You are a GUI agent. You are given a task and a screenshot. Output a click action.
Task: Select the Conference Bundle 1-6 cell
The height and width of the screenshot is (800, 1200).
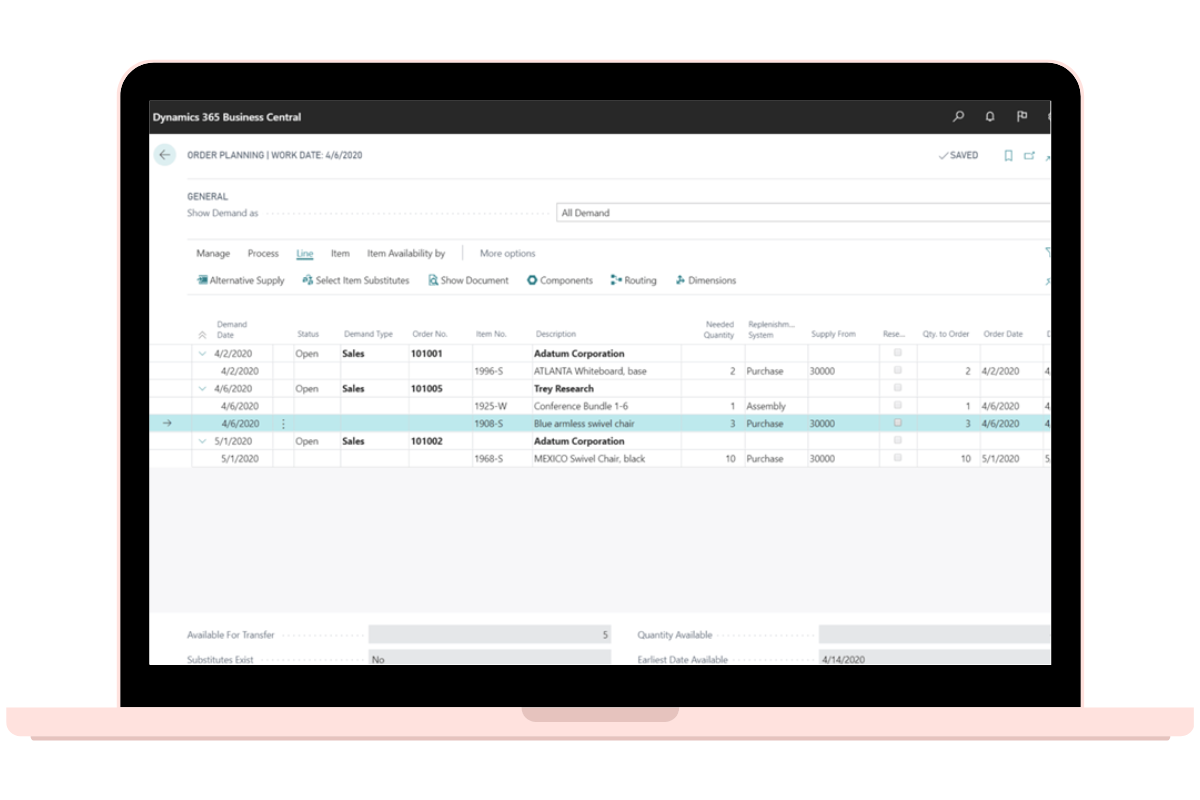tap(607, 406)
